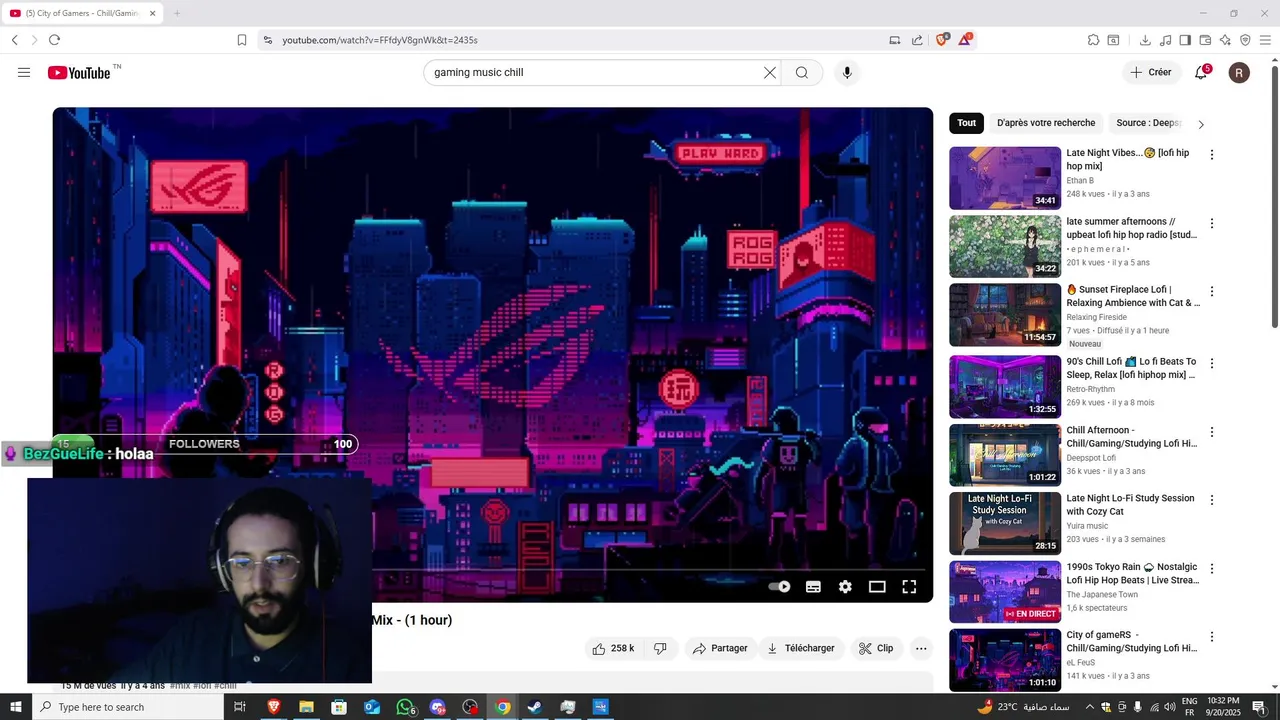Open the account avatar menu
The image size is (1280, 720).
point(1239,72)
